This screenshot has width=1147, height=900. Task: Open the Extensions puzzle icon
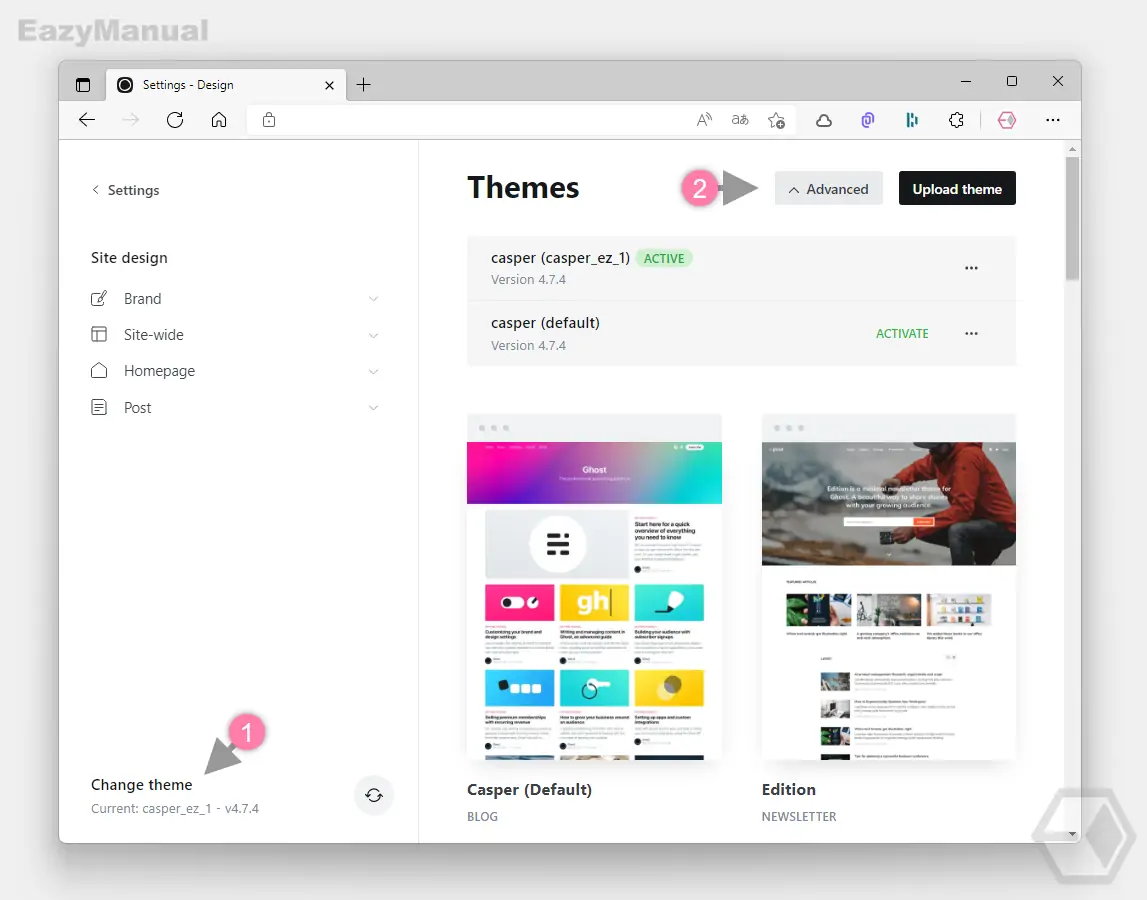point(956,120)
